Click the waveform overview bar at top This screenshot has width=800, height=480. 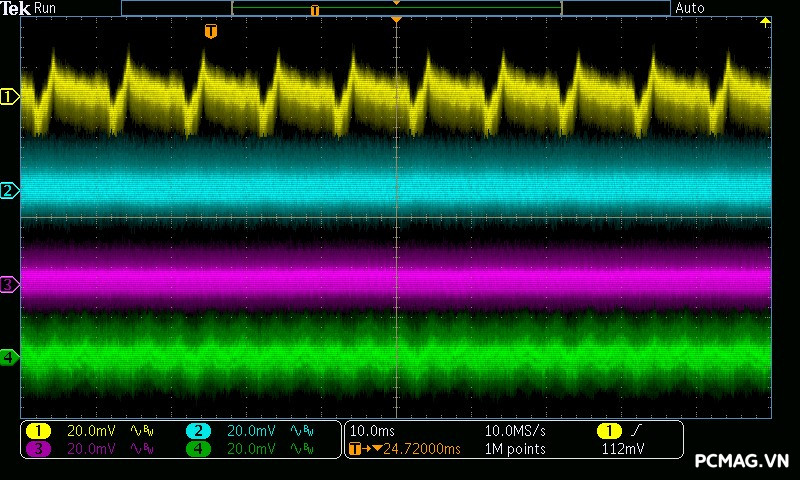pos(395,8)
